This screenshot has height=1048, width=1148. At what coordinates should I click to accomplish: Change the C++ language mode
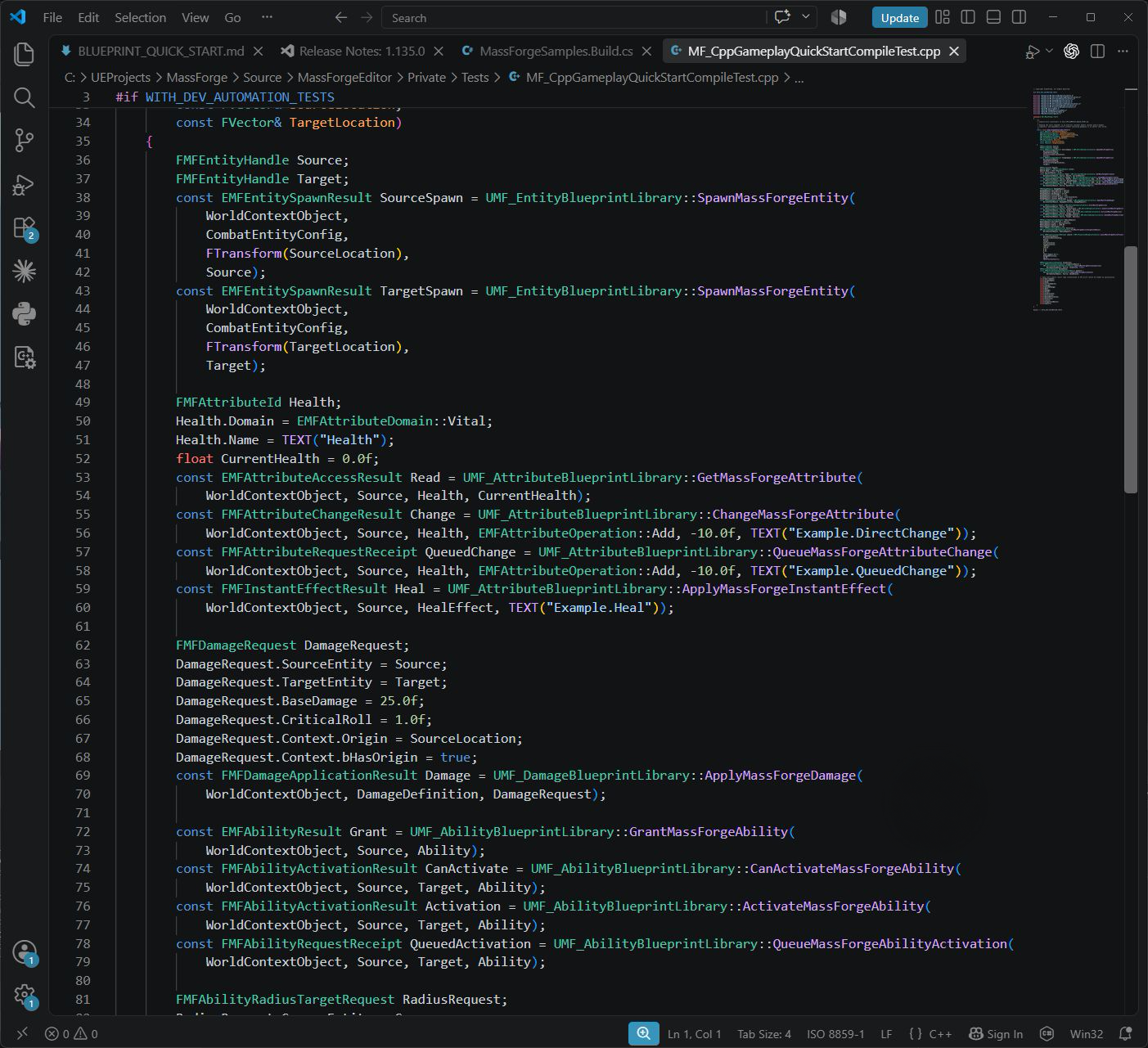940,1033
